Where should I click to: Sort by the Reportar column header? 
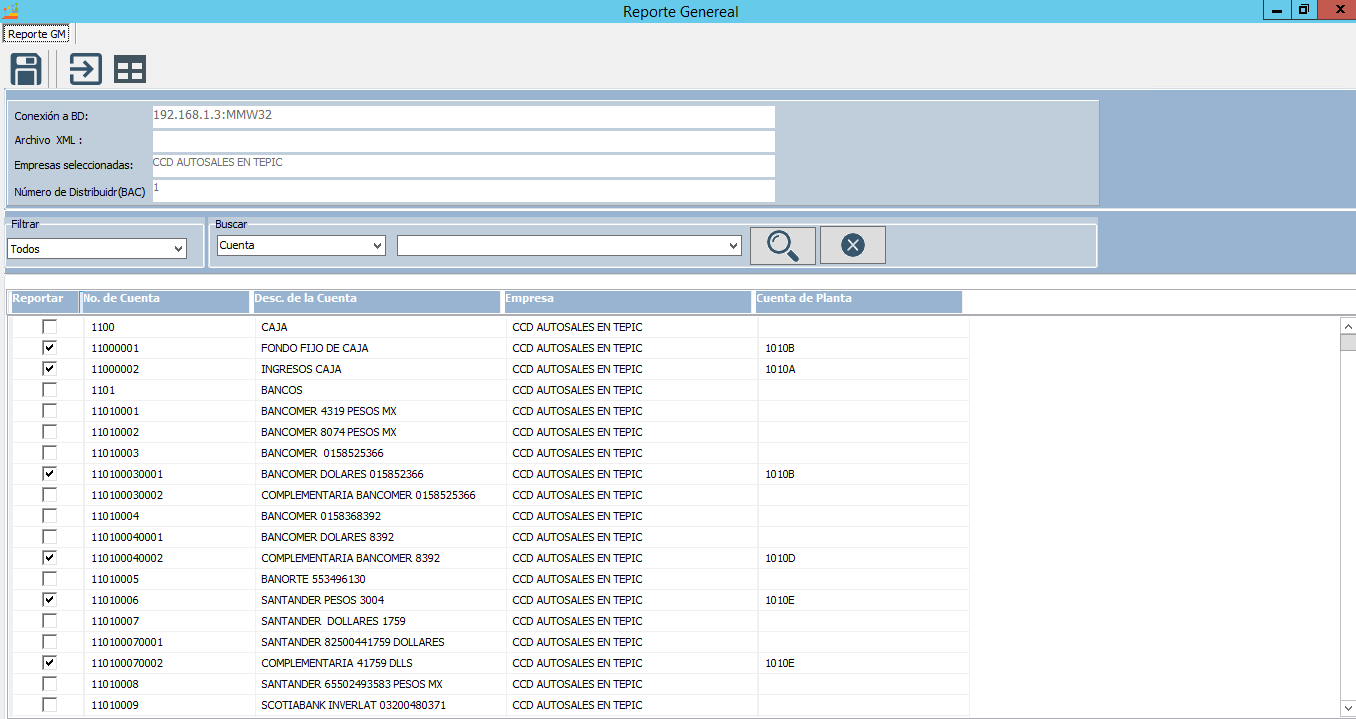pyautogui.click(x=44, y=302)
